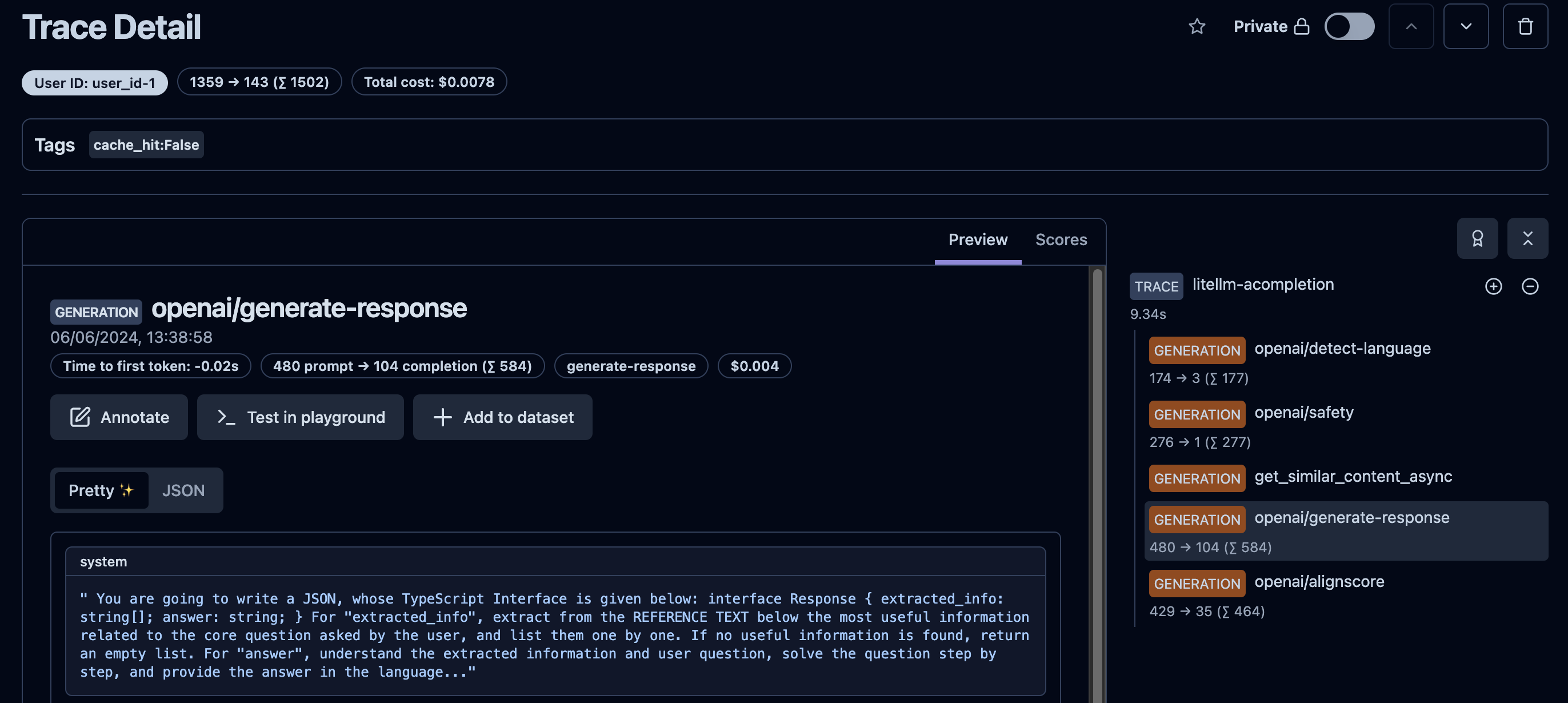1568x703 pixels.
Task: Click the openai/generate-response generation title
Action: pyautogui.click(x=309, y=308)
